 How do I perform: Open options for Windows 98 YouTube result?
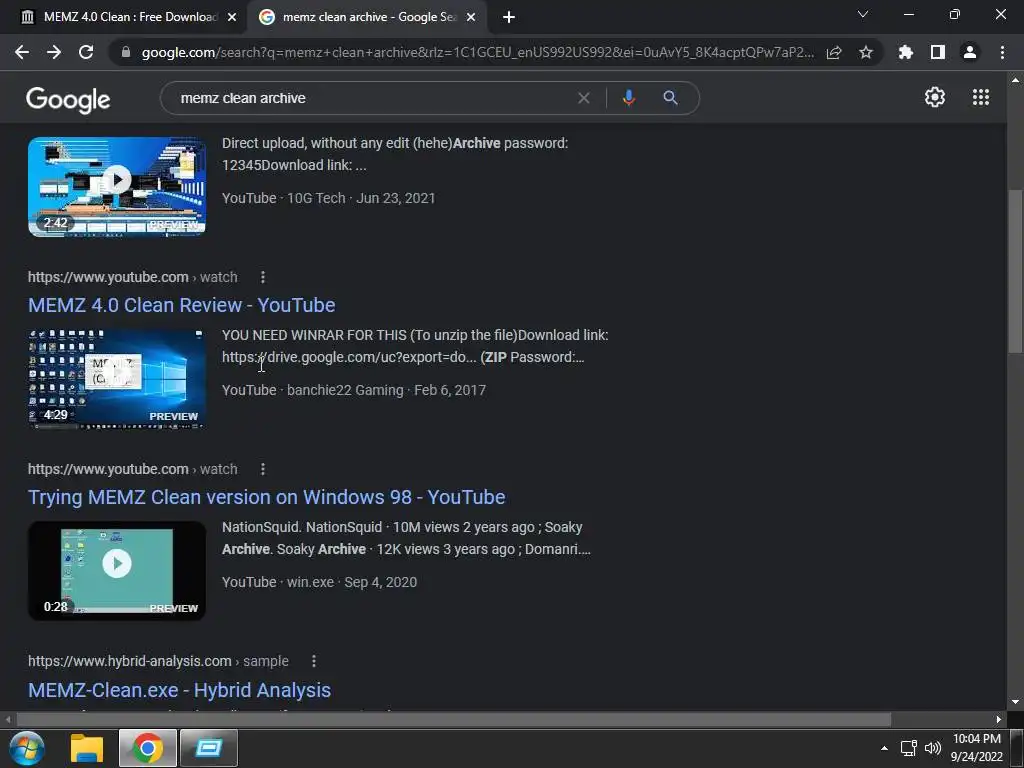point(263,470)
